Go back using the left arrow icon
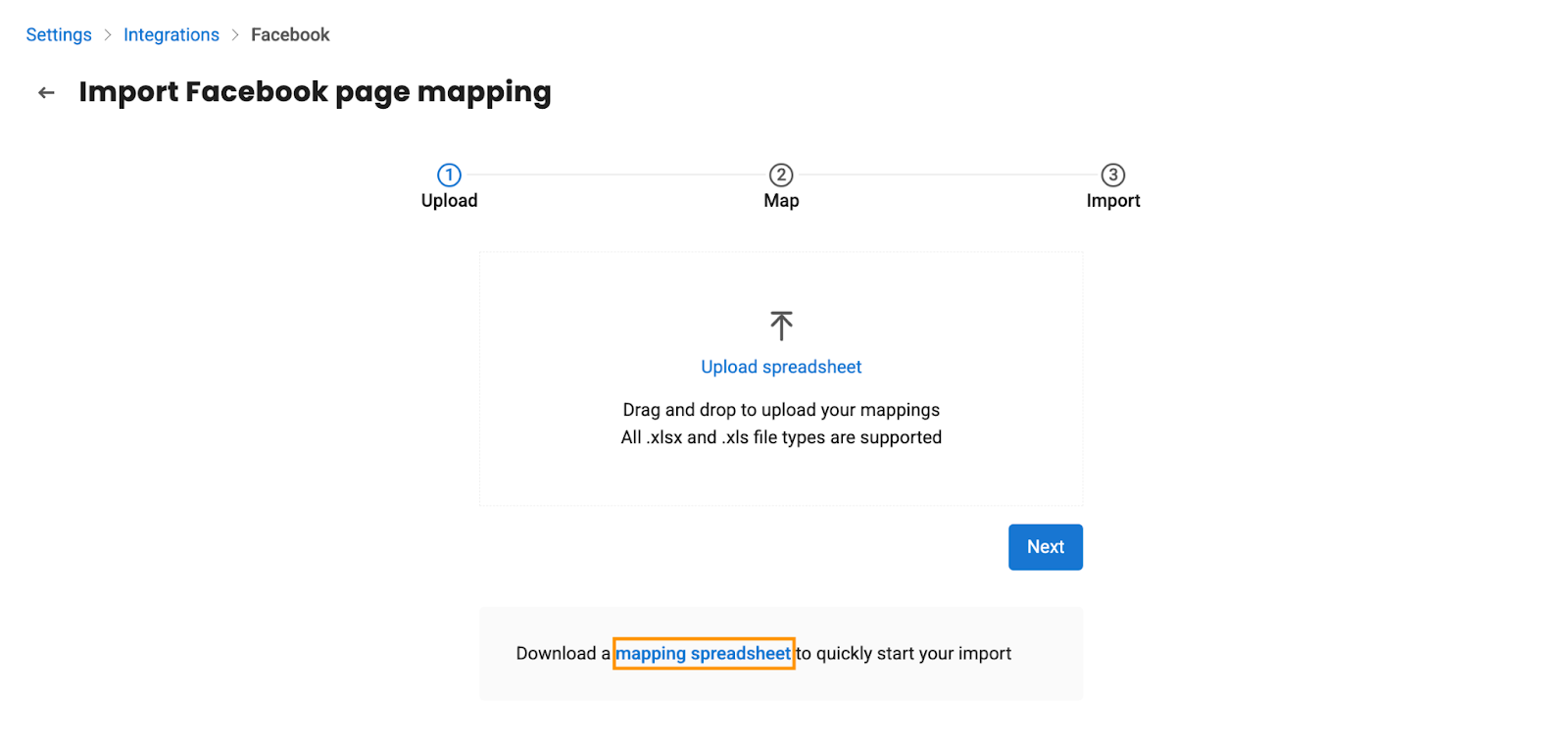The width and height of the screenshot is (1568, 753). [x=46, y=93]
